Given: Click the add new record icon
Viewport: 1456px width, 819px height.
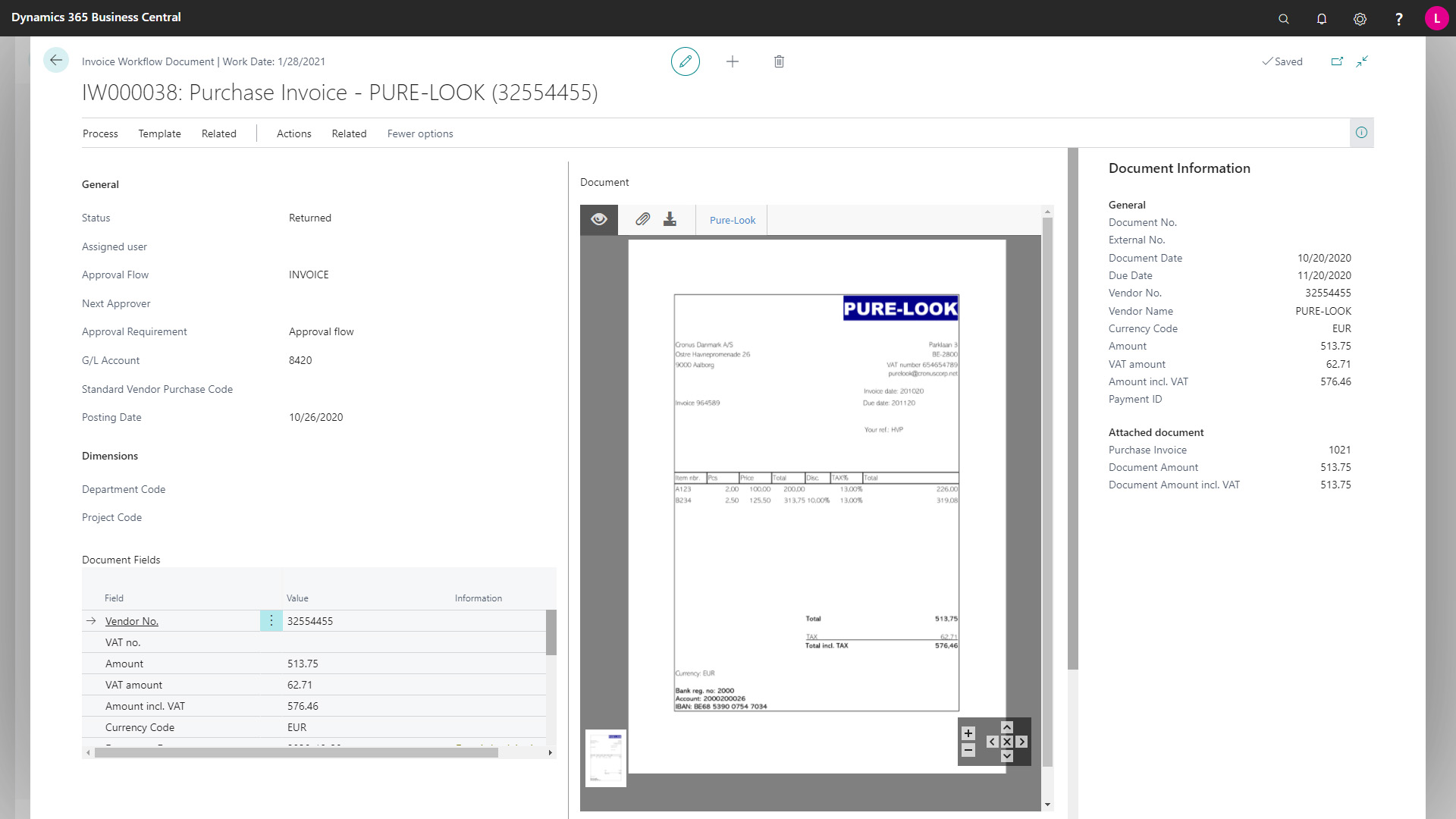Looking at the screenshot, I should (732, 61).
